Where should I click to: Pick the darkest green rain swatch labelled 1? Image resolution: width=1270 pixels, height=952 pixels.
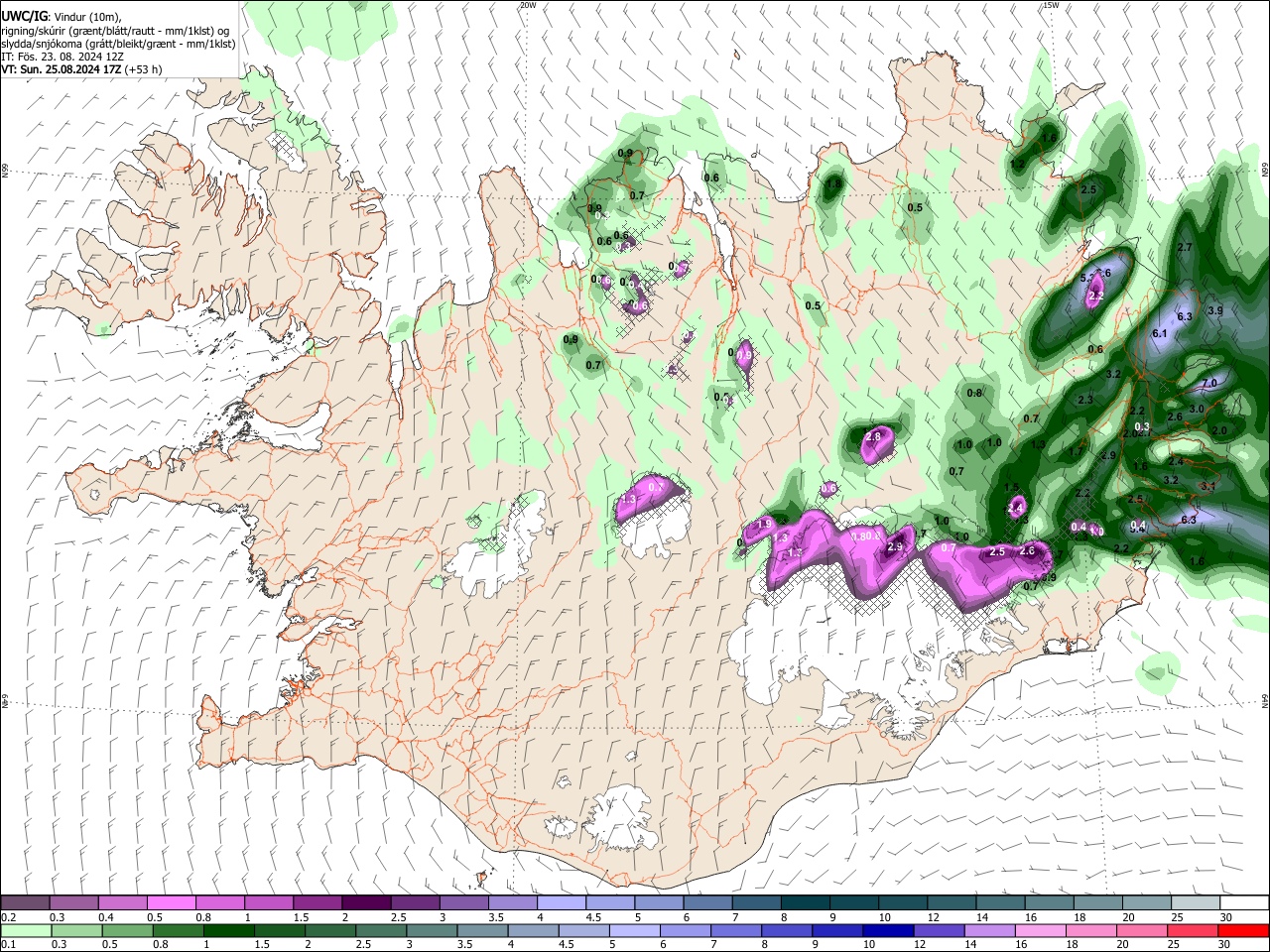point(228,931)
